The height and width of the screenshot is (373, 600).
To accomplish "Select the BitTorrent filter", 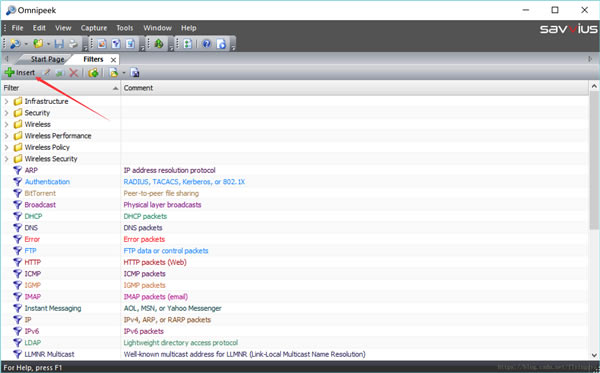I will (40, 193).
